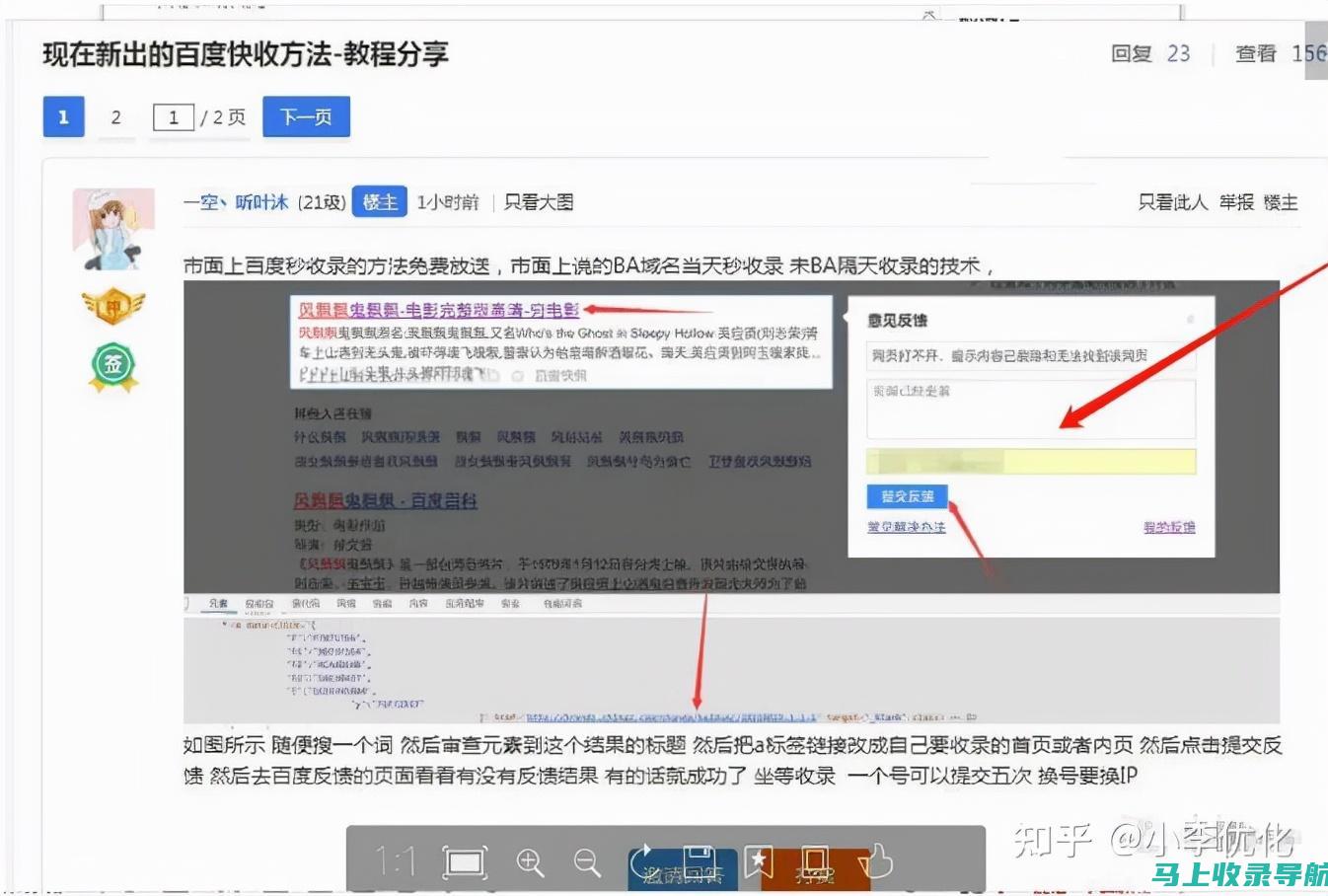Click the page number input box

pyautogui.click(x=174, y=117)
